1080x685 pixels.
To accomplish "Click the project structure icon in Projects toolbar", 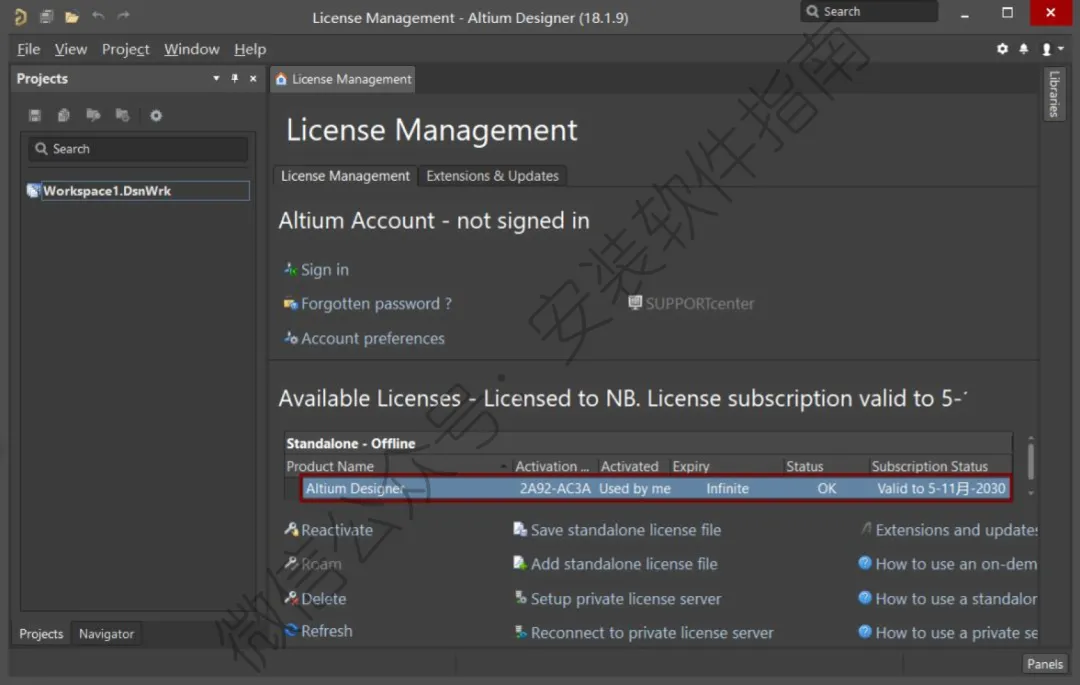I will (x=123, y=115).
